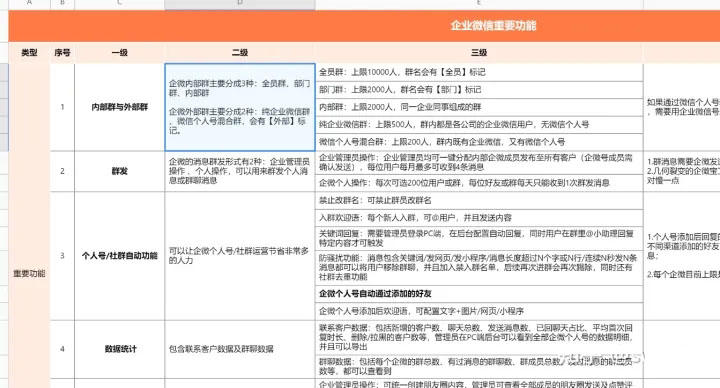Click the "群发" first-level cell
720x388 pixels.
click(x=119, y=171)
